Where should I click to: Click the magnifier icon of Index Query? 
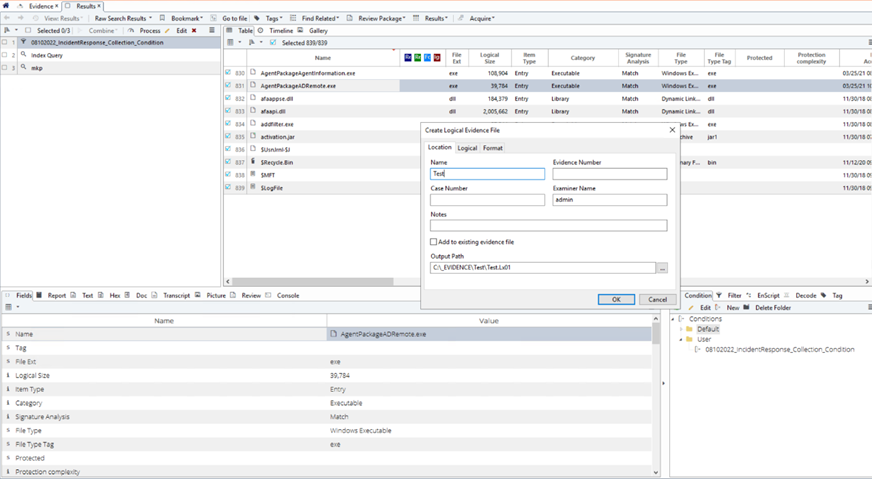23,55
